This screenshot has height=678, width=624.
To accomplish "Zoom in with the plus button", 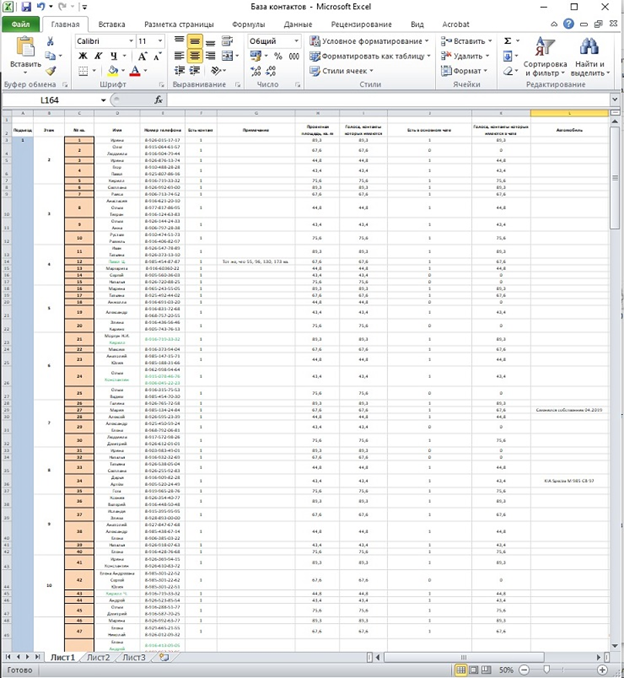I will (x=602, y=670).
